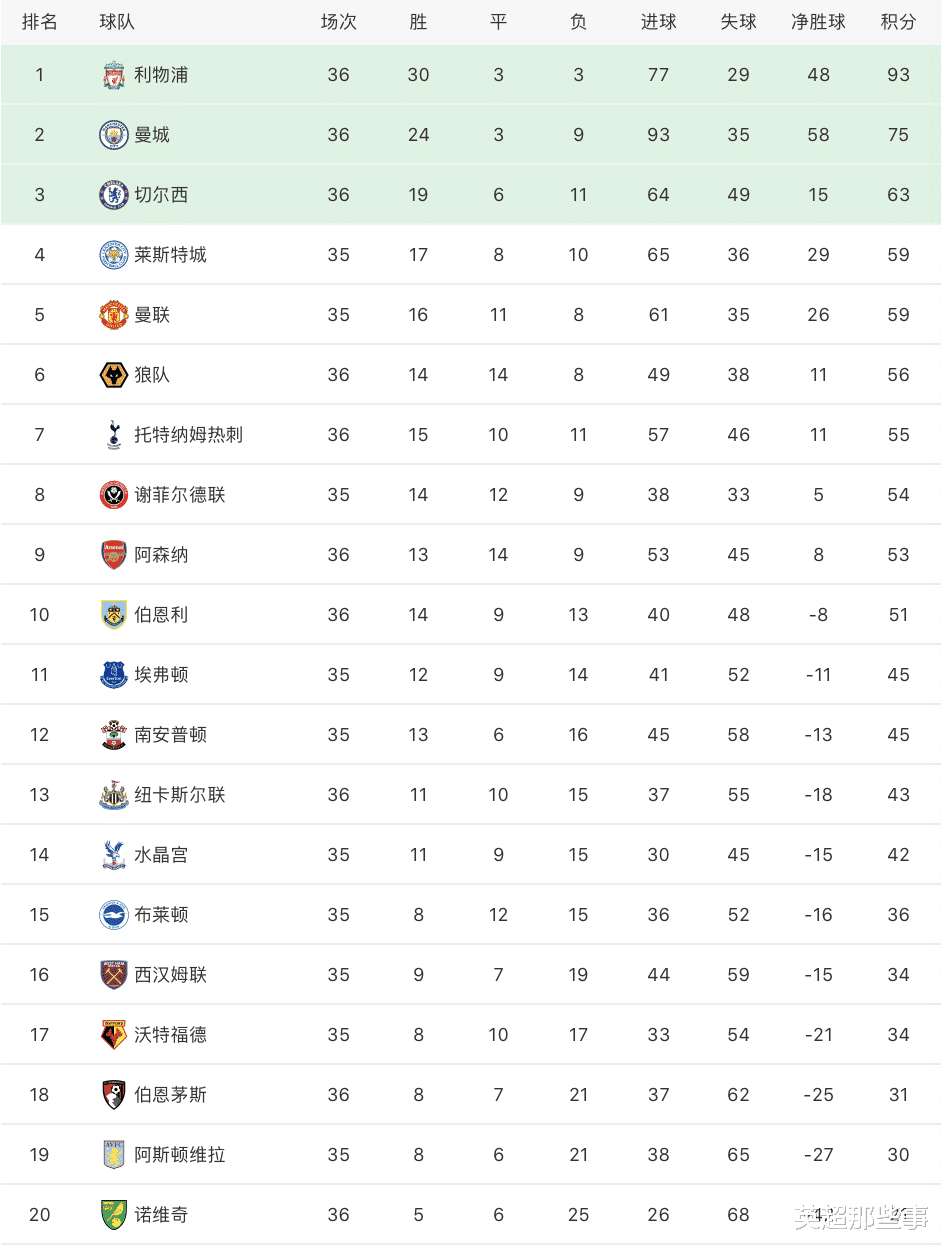Screen dimensions: 942x1248
Task: Select the 阿斯顿维拉 team name
Action: (180, 1155)
